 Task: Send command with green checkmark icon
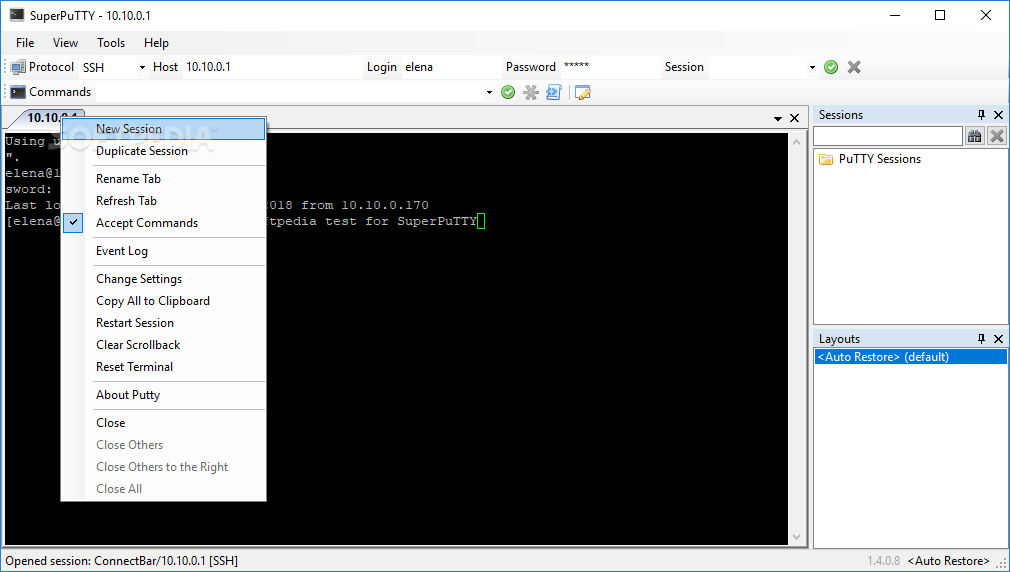(x=508, y=92)
